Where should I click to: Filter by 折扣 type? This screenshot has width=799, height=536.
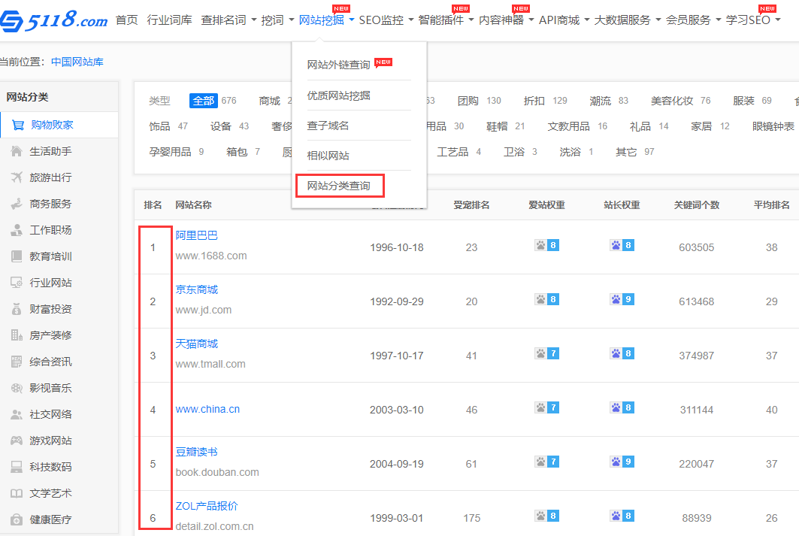click(534, 100)
